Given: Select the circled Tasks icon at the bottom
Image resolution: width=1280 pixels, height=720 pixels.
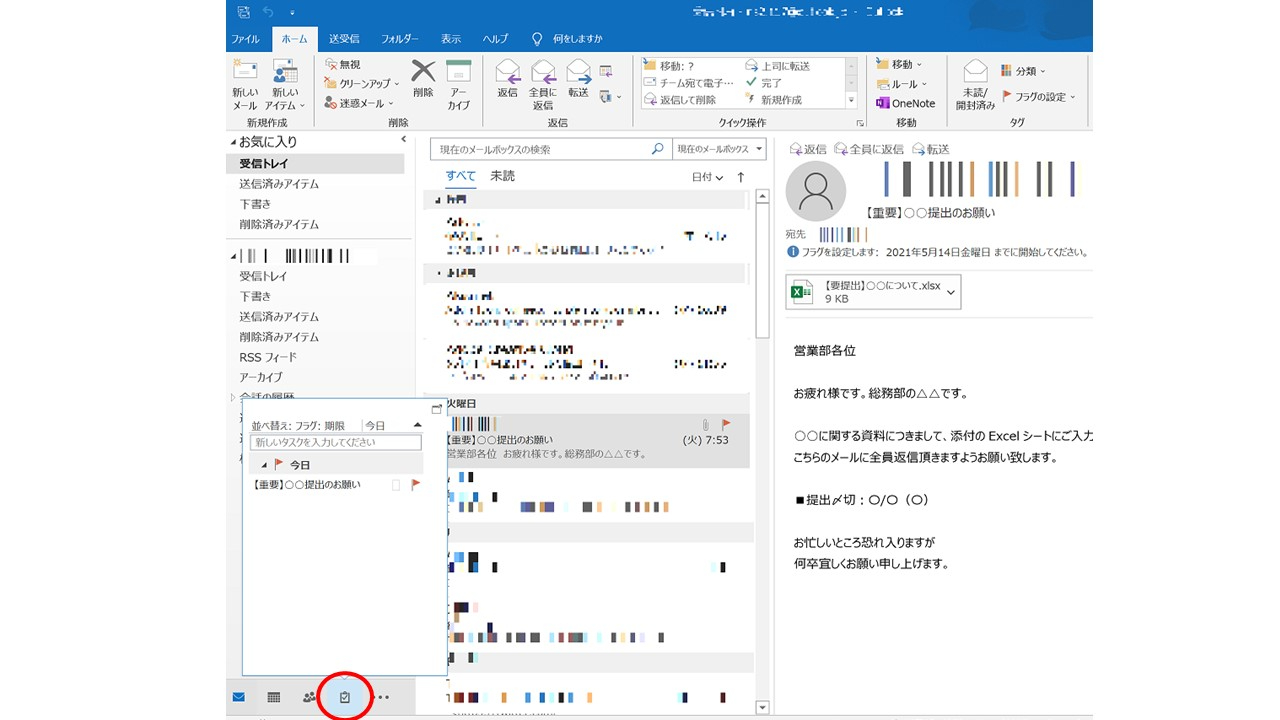Looking at the screenshot, I should (344, 697).
